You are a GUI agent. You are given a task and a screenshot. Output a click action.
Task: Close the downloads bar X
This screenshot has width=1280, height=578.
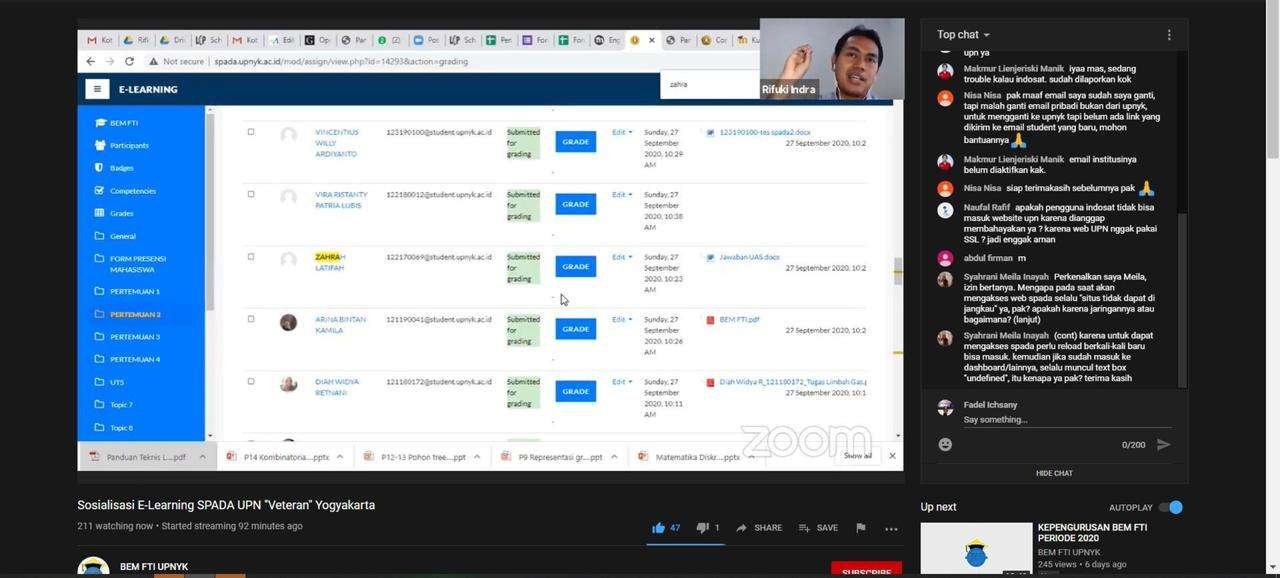click(892, 456)
